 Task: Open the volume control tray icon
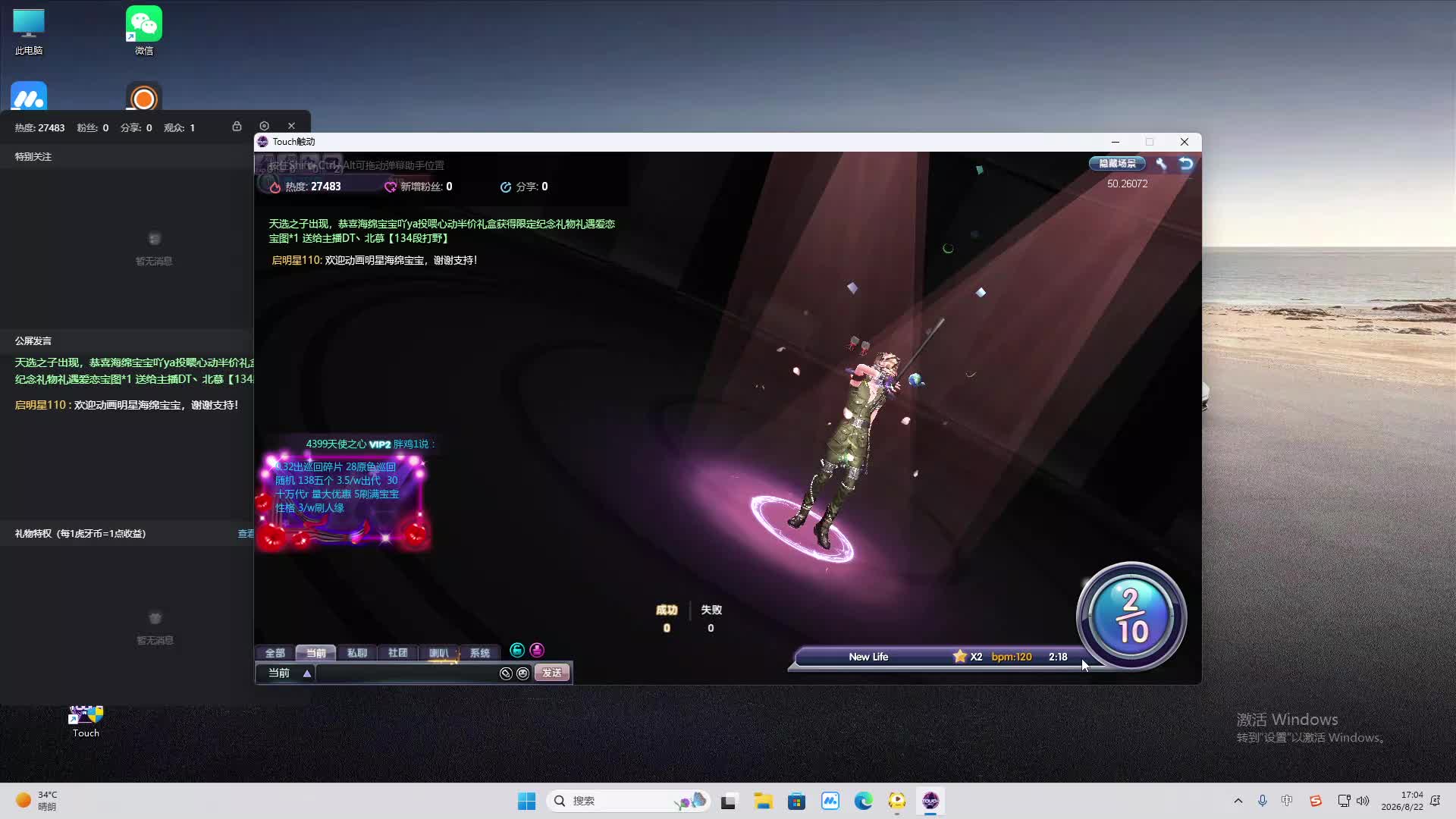(1363, 801)
